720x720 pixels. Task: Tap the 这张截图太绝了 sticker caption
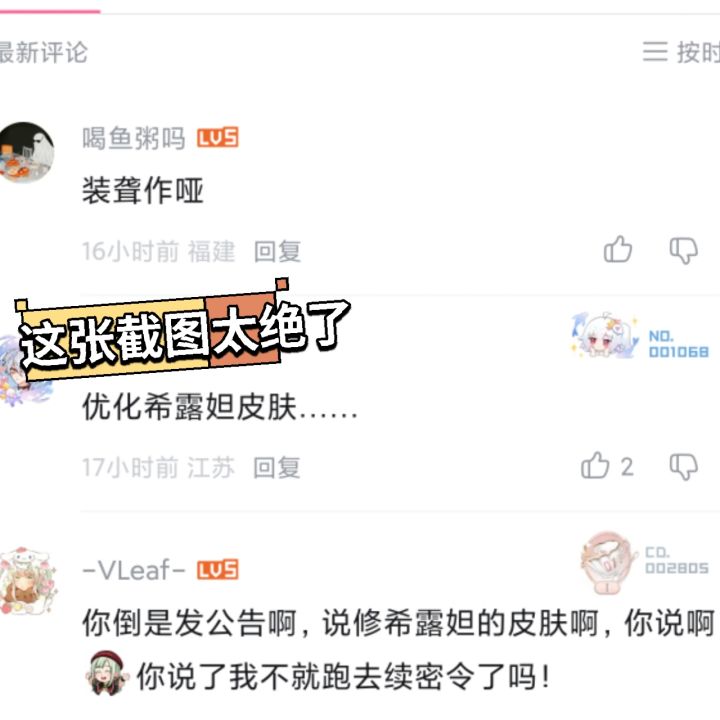(184, 334)
